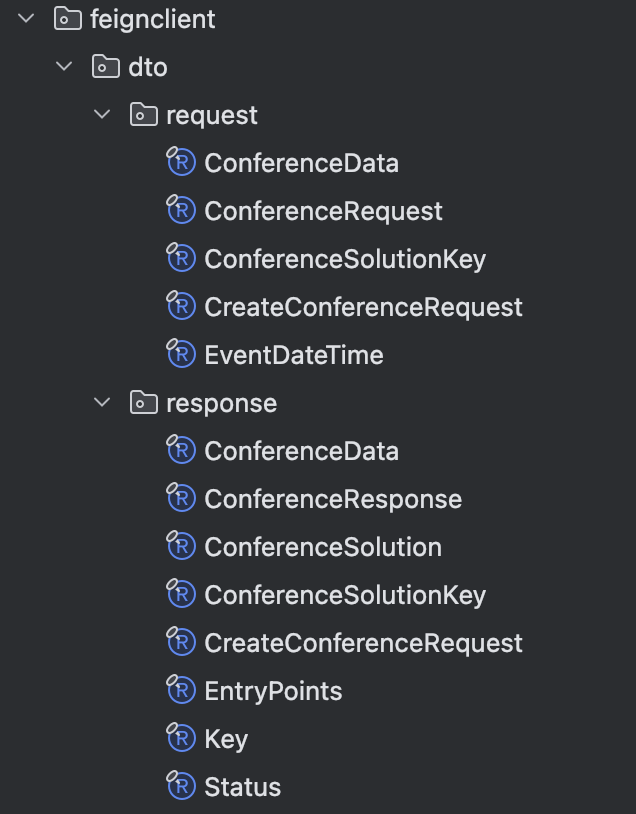636x814 pixels.
Task: Open ConferenceData under the response folder
Action: 301,451
